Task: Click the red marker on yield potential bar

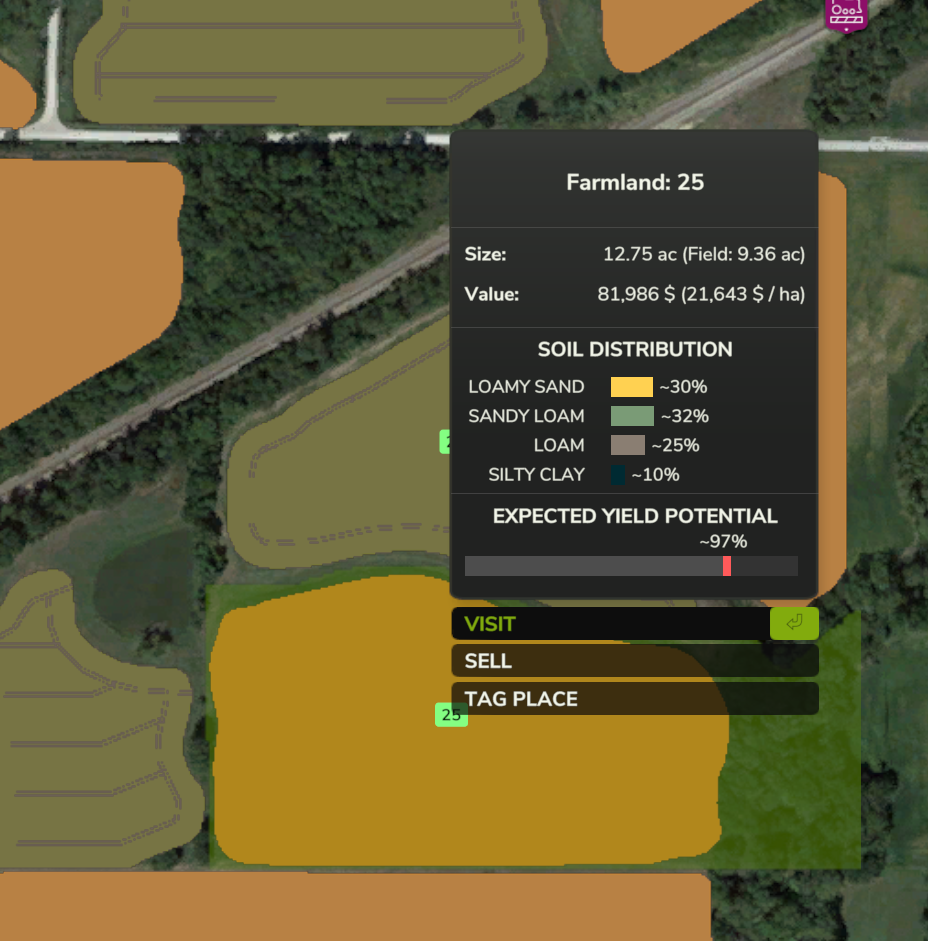Action: [x=727, y=566]
